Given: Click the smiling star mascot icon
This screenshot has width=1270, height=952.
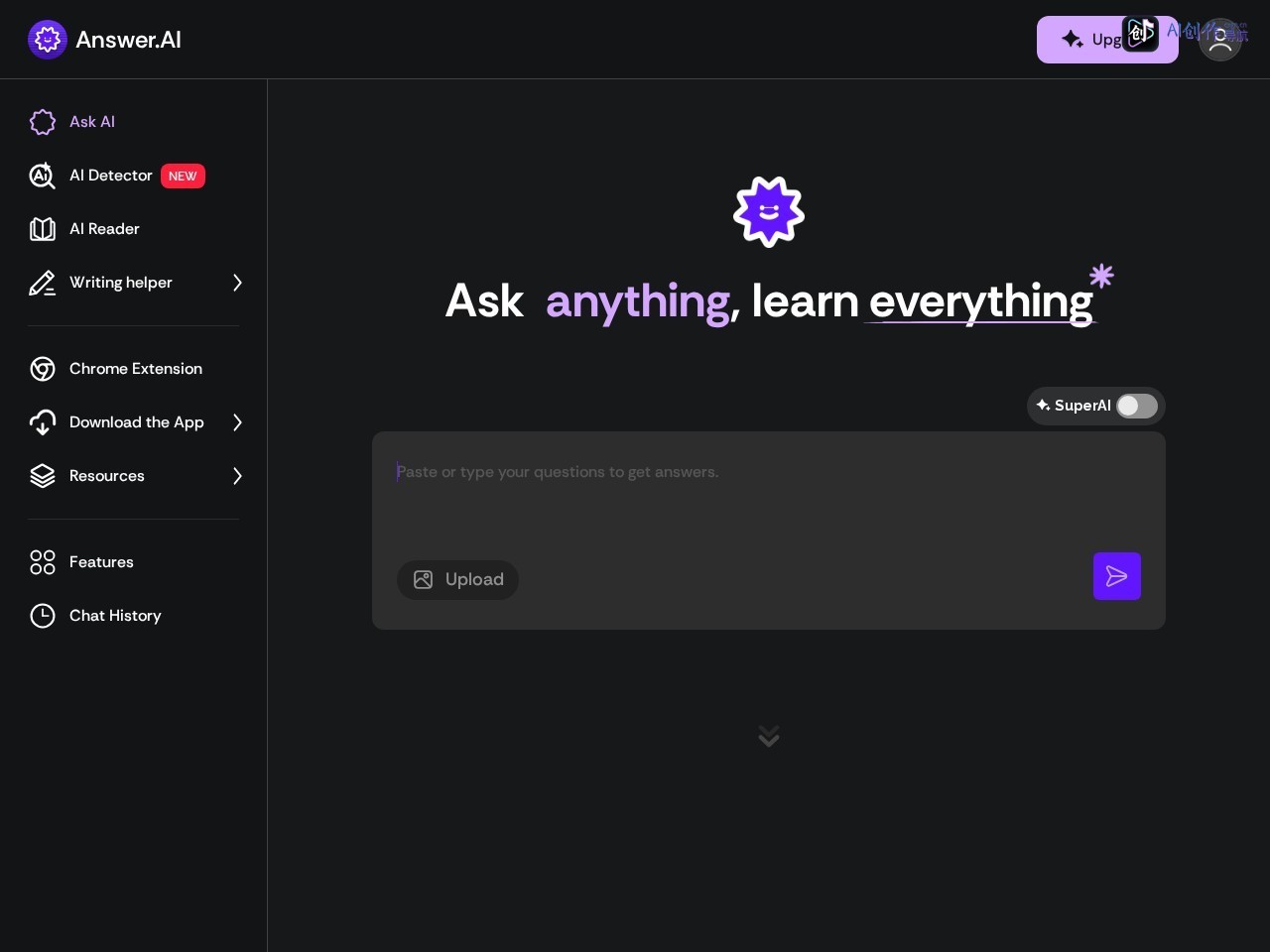Looking at the screenshot, I should pyautogui.click(x=769, y=212).
